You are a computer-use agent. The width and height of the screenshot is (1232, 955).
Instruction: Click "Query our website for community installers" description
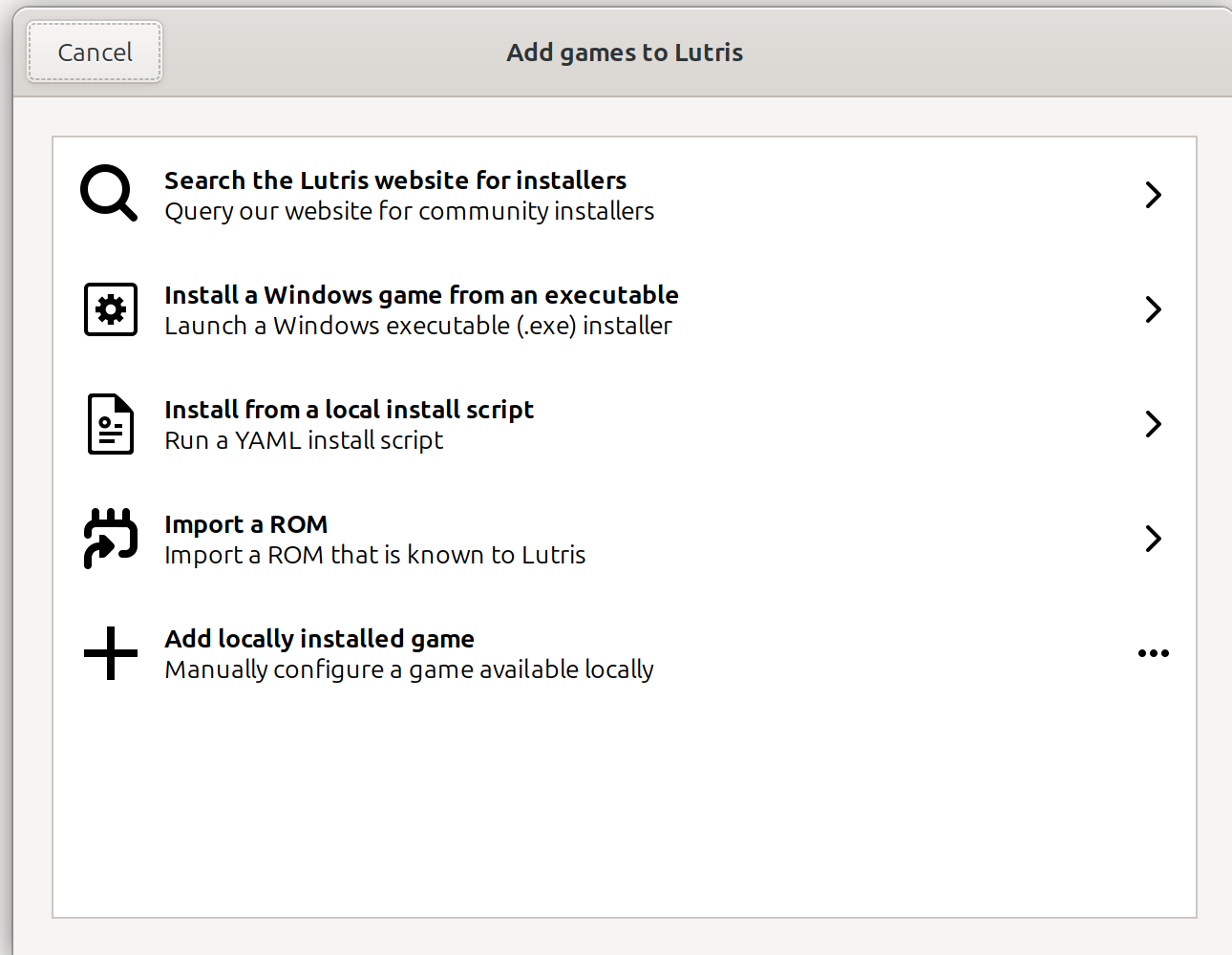tap(409, 211)
